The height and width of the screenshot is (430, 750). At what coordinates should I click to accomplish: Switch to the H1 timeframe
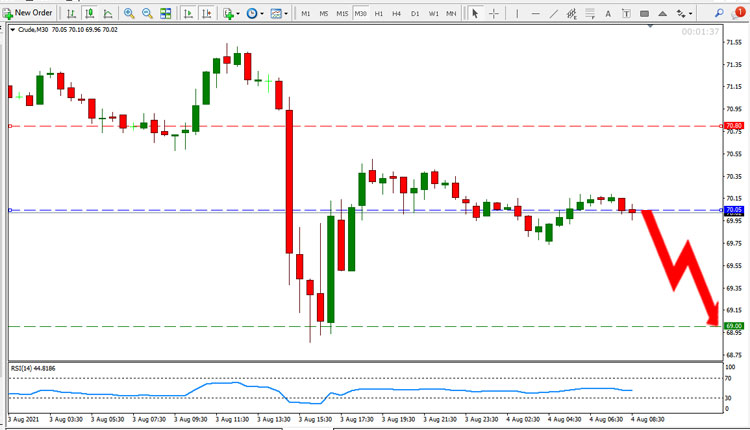[378, 13]
